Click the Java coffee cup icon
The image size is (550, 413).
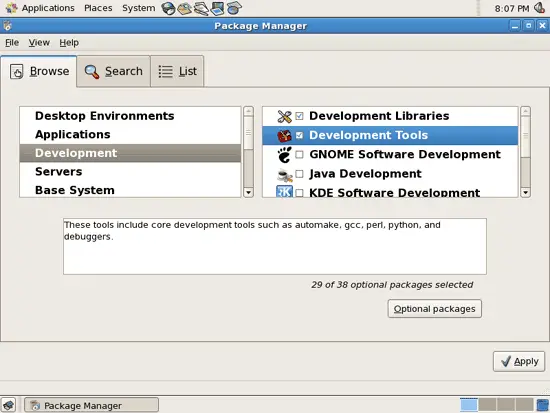tap(284, 174)
